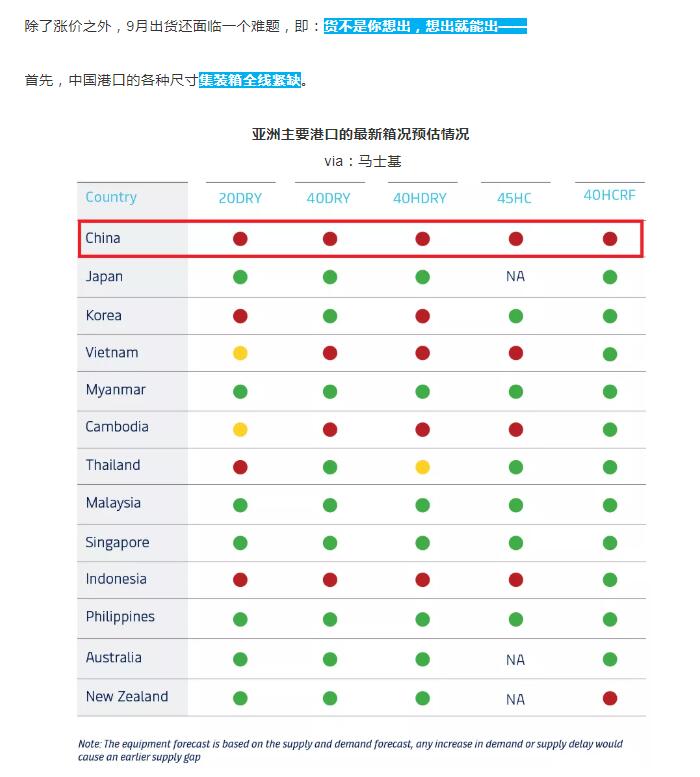Click Japan's green 40DRY status dot
The width and height of the screenshot is (700, 777).
click(x=330, y=277)
